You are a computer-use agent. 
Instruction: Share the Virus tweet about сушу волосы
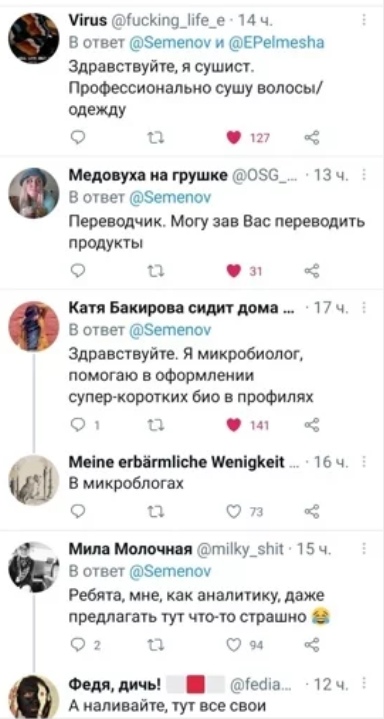[312, 138]
